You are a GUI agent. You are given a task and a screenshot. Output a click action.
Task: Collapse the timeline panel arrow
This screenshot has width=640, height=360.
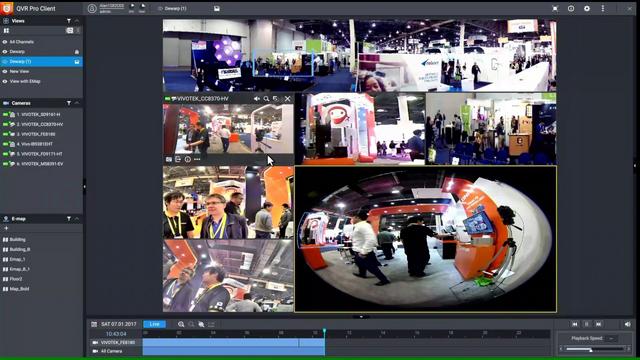point(361,316)
